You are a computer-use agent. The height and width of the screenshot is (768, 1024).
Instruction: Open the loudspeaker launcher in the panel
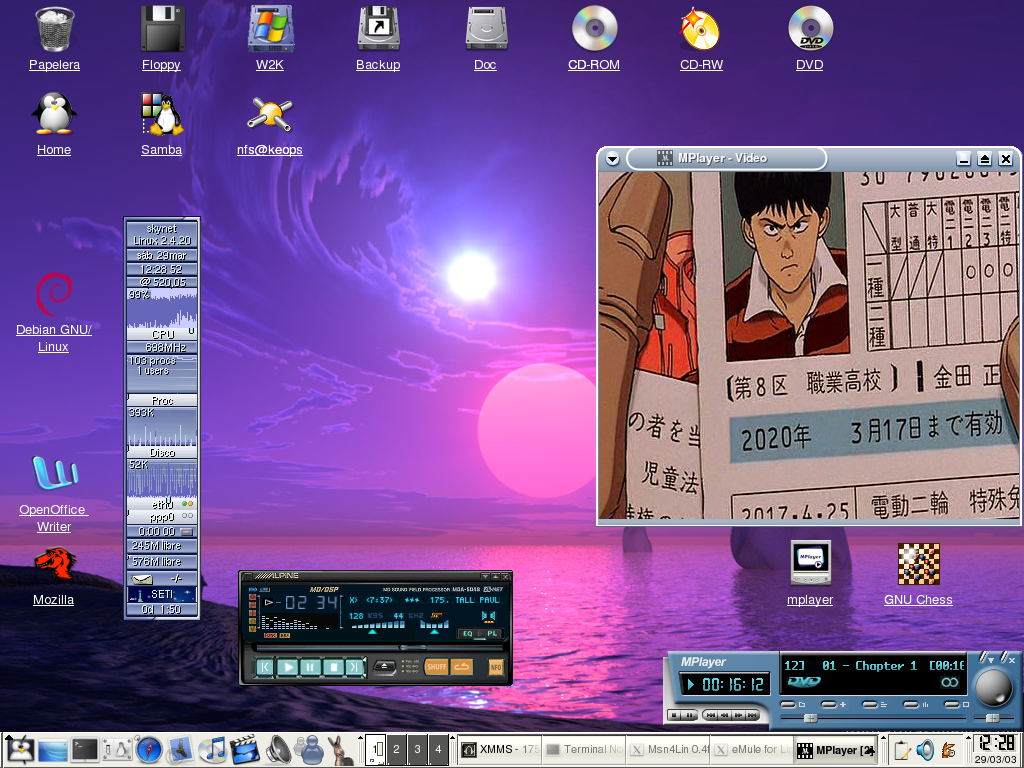click(278, 750)
